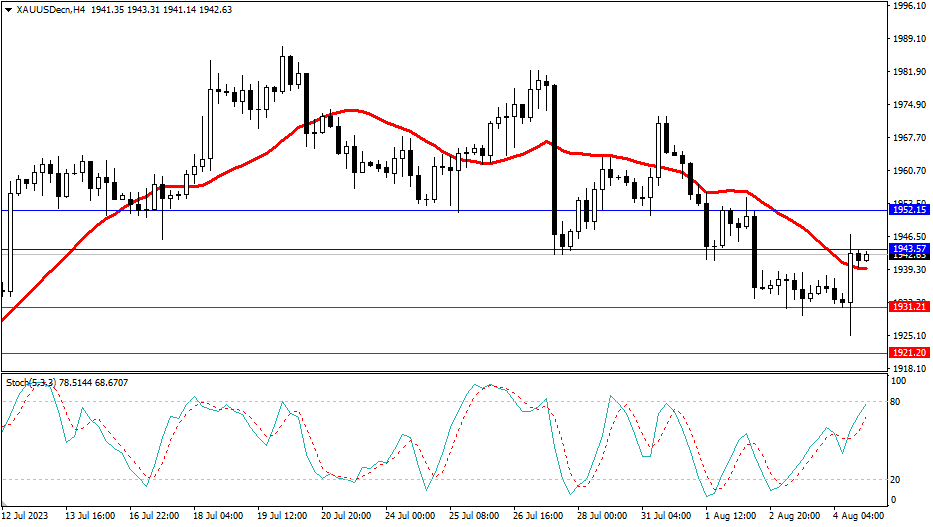
Task: Select the 1 Aug 12:00 time label
Action: pos(731,516)
